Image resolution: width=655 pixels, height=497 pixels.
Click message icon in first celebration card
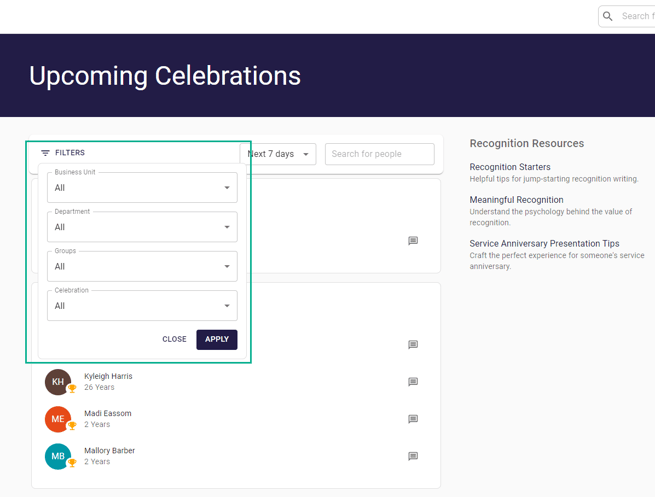[x=413, y=241]
